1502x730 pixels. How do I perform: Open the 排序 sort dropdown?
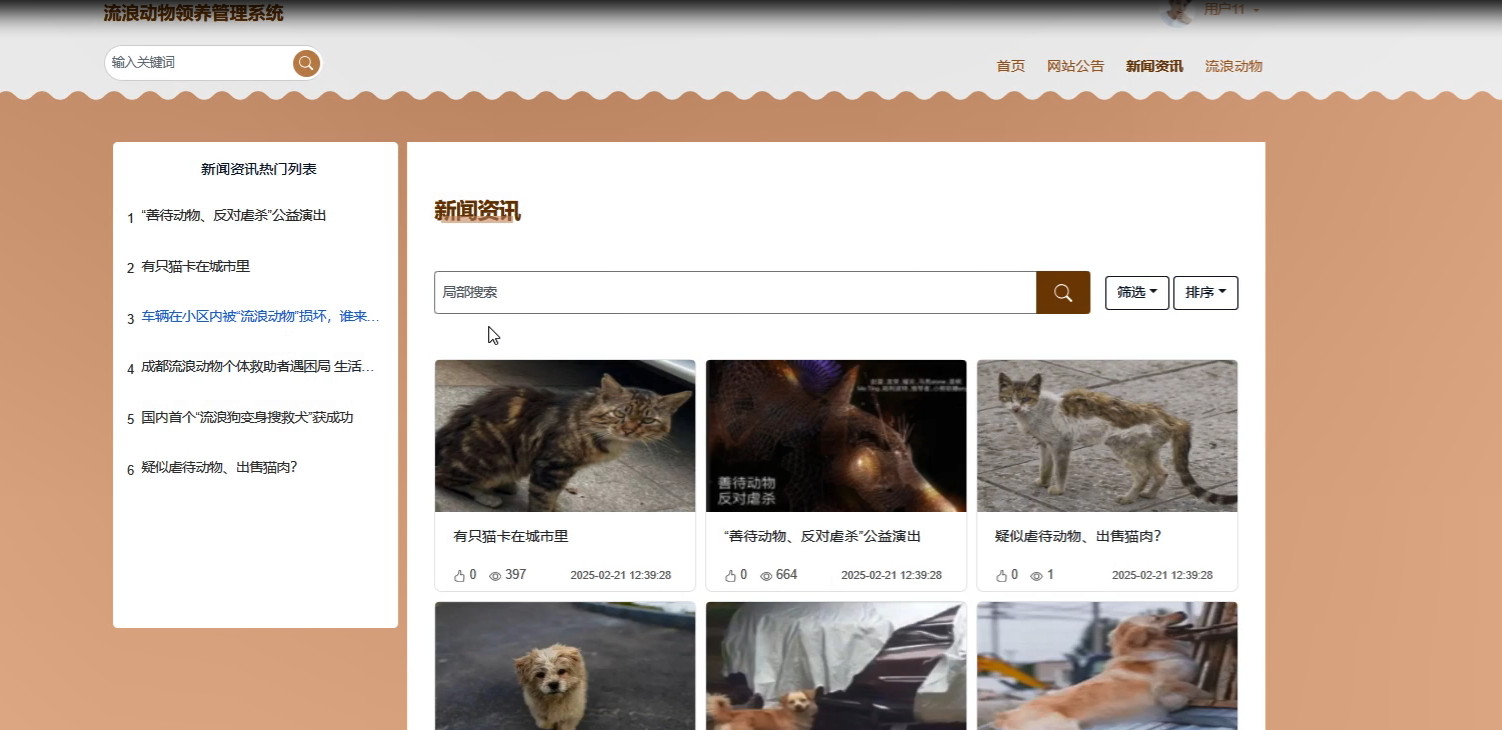pos(1206,293)
